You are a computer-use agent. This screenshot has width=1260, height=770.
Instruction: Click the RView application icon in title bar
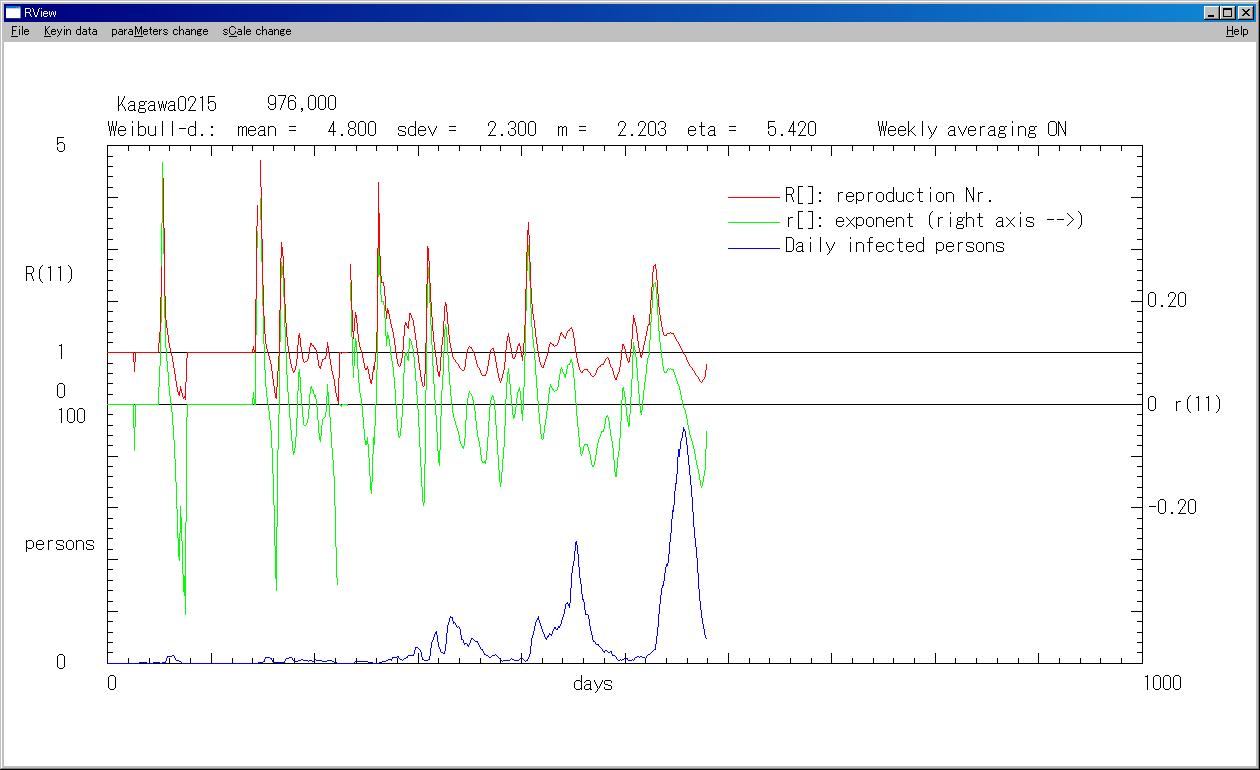coord(13,12)
